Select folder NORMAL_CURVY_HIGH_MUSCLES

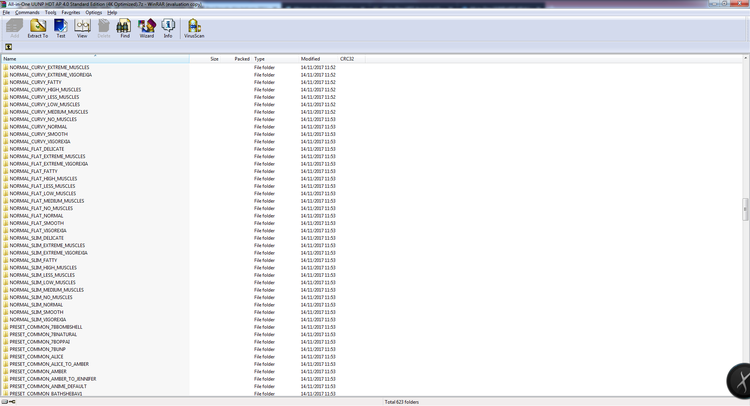45,89
